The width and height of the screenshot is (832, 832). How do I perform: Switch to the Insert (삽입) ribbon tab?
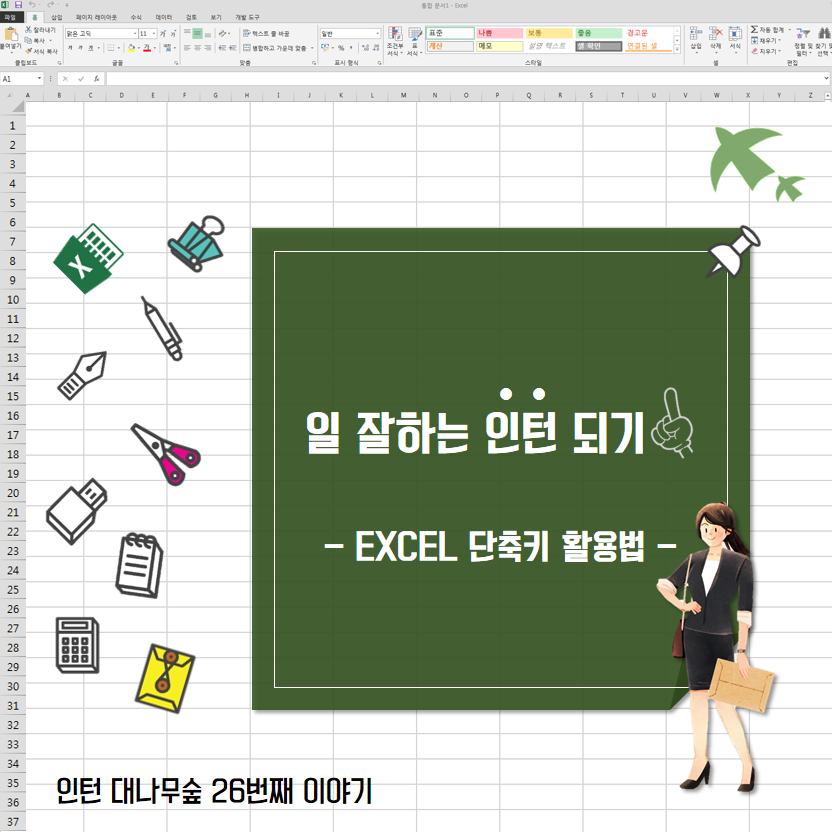56,18
